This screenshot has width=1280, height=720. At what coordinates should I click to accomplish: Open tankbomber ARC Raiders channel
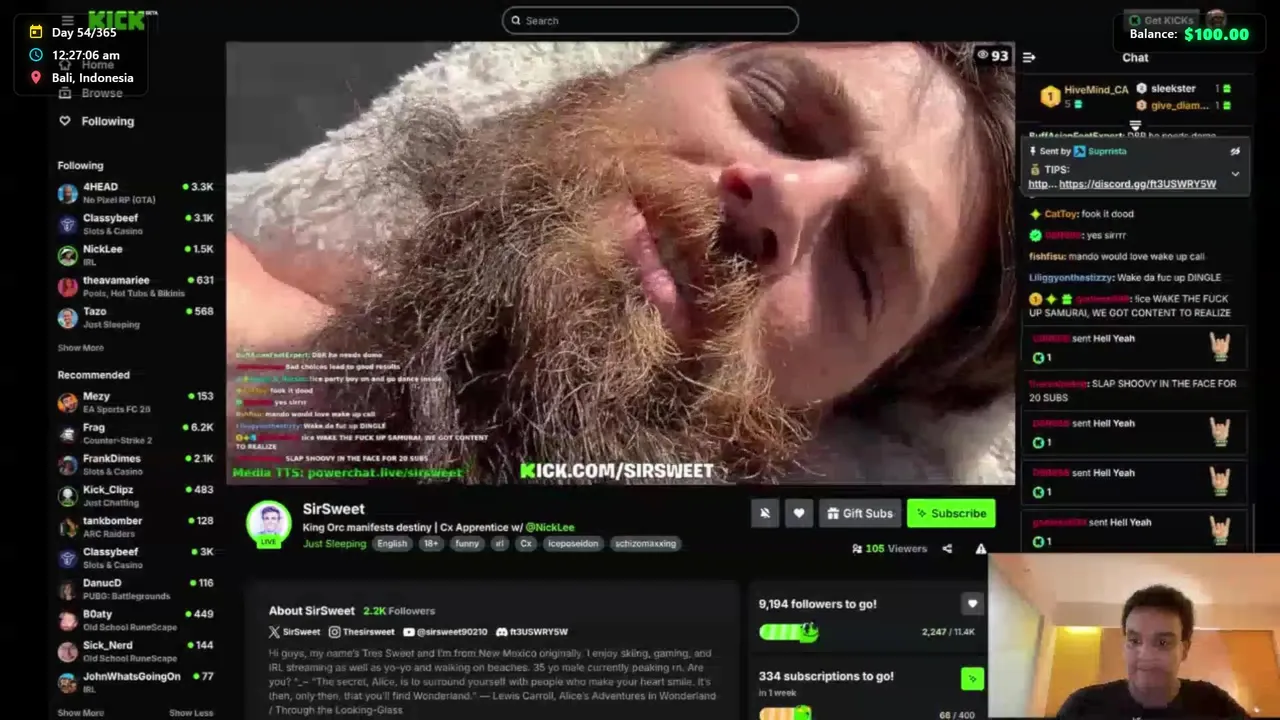[x=135, y=526]
